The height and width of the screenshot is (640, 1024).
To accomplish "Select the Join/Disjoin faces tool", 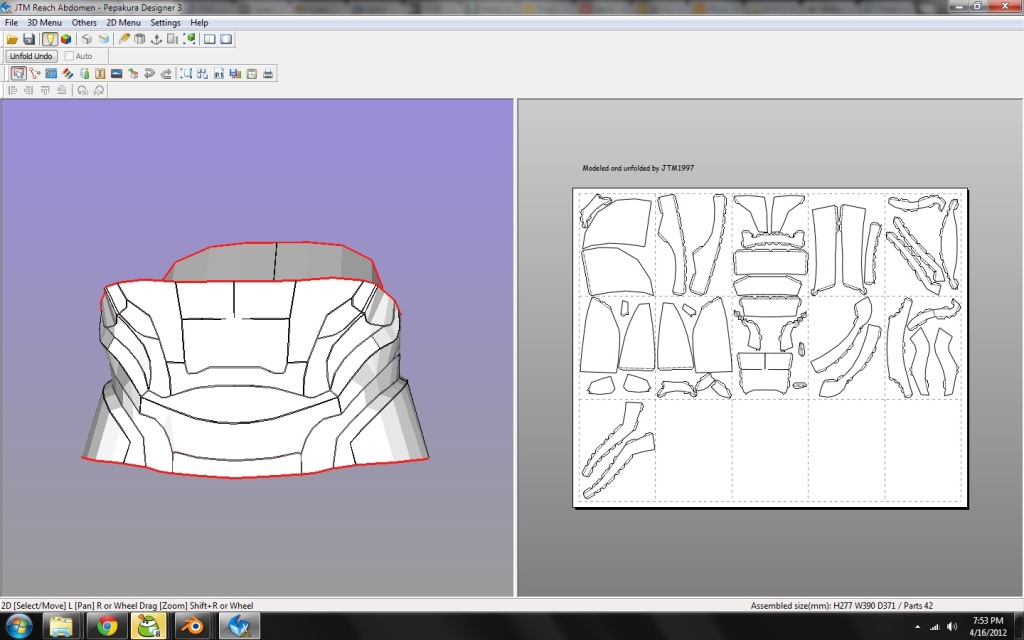I will [35, 73].
